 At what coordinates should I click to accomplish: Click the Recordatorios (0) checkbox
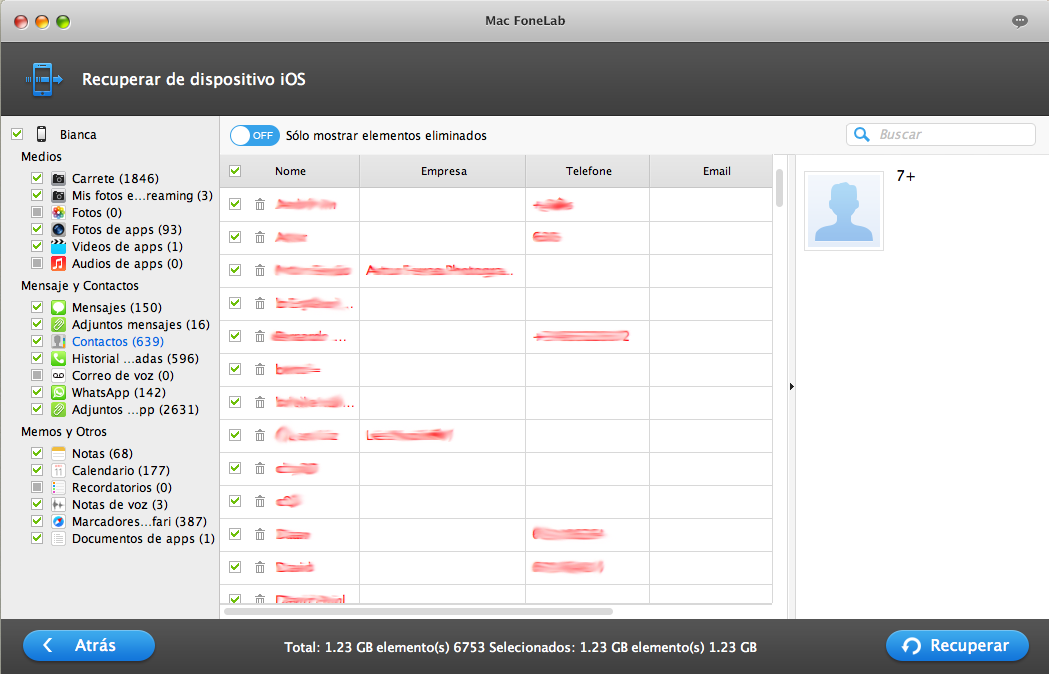(37, 487)
